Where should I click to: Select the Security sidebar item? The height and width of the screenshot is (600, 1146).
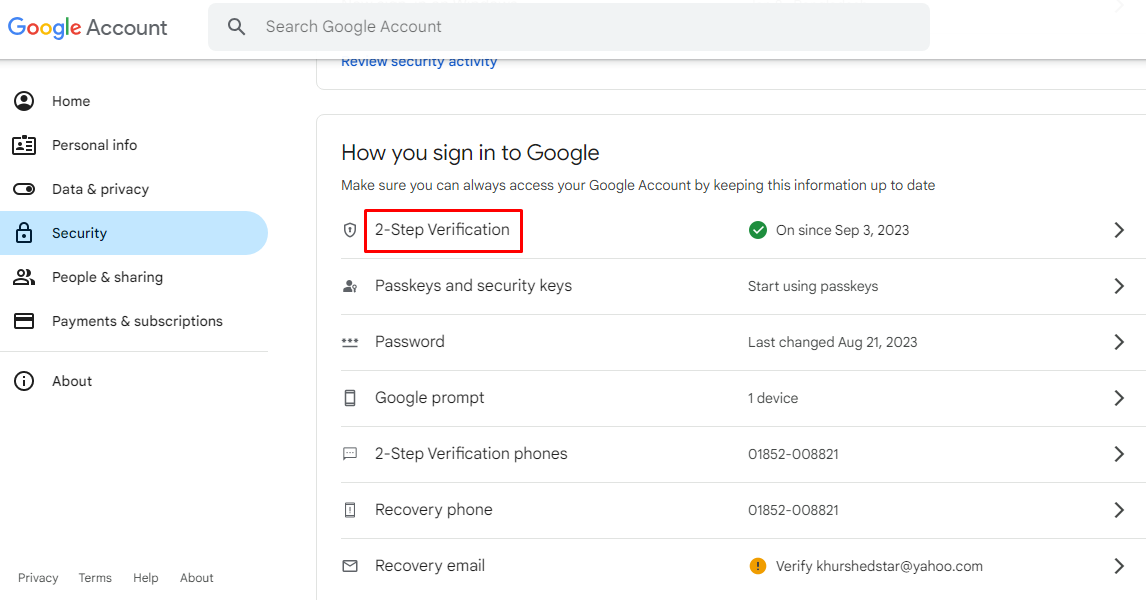coord(134,233)
